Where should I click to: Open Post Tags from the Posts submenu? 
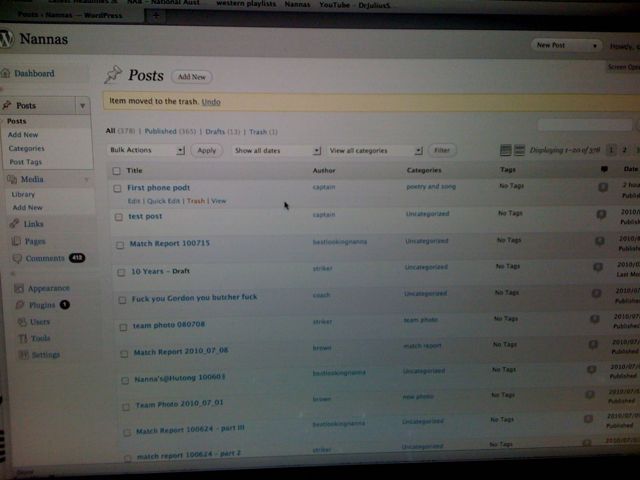pyautogui.click(x=26, y=162)
